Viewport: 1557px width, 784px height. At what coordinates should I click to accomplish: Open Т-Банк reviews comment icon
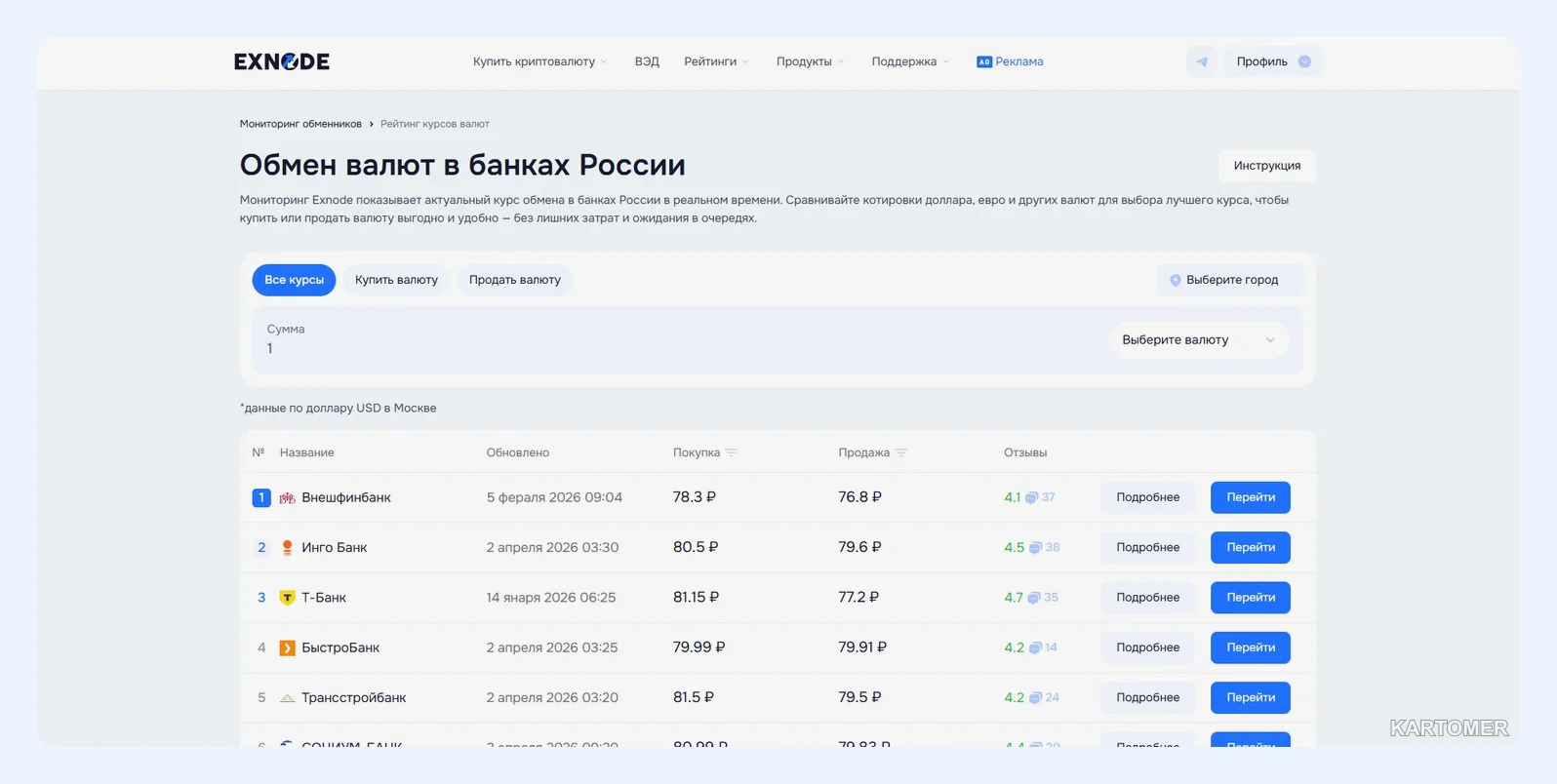click(1034, 598)
